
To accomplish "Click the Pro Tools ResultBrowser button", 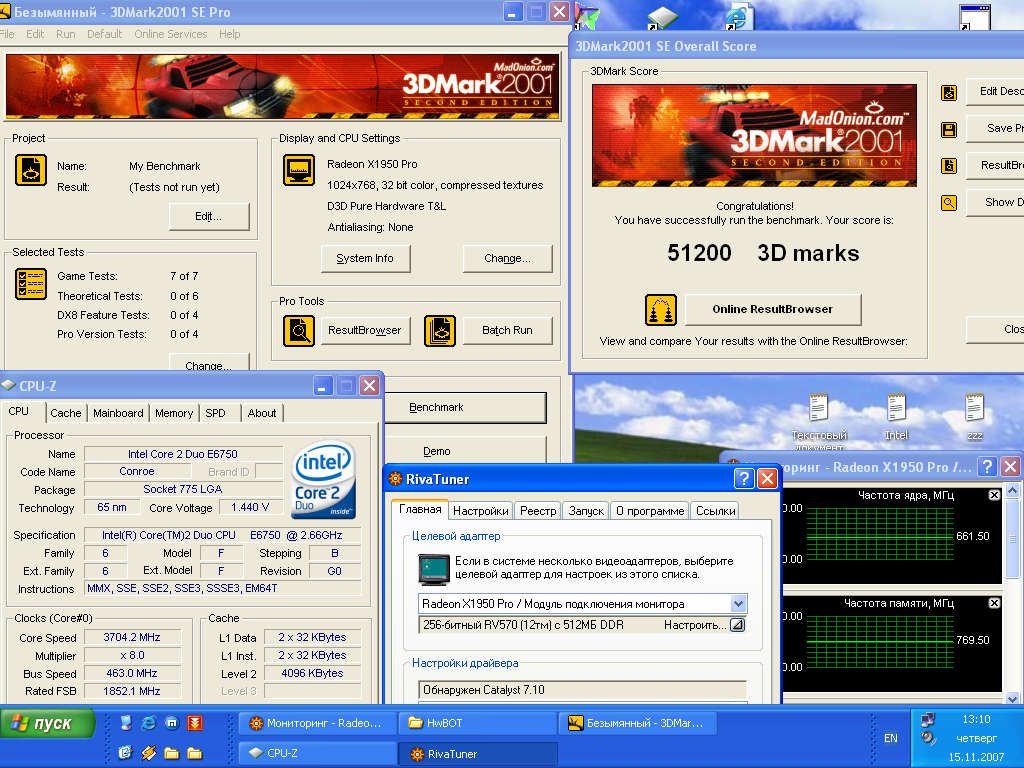I will pos(365,330).
